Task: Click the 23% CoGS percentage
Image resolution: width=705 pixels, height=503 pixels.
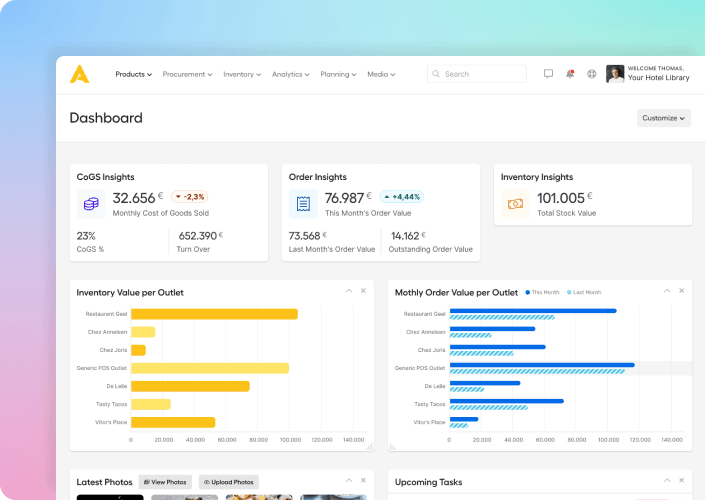Action: coord(86,236)
